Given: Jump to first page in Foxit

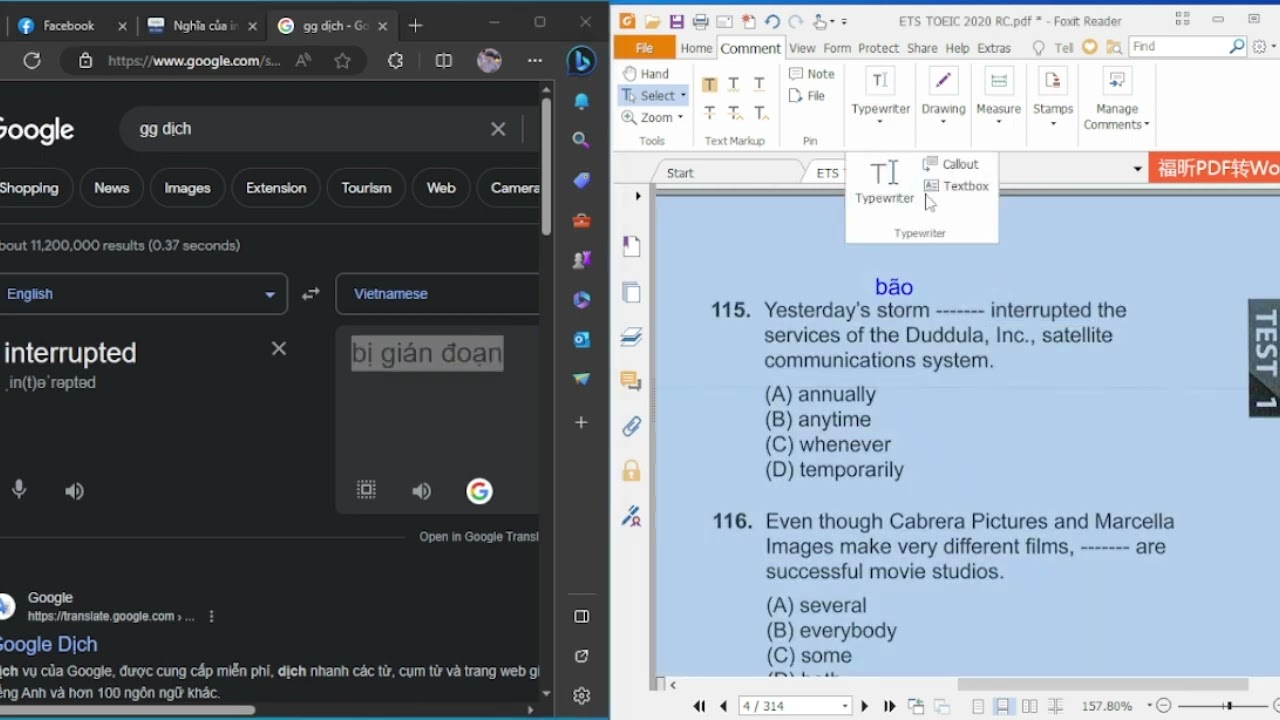Looking at the screenshot, I should [700, 706].
